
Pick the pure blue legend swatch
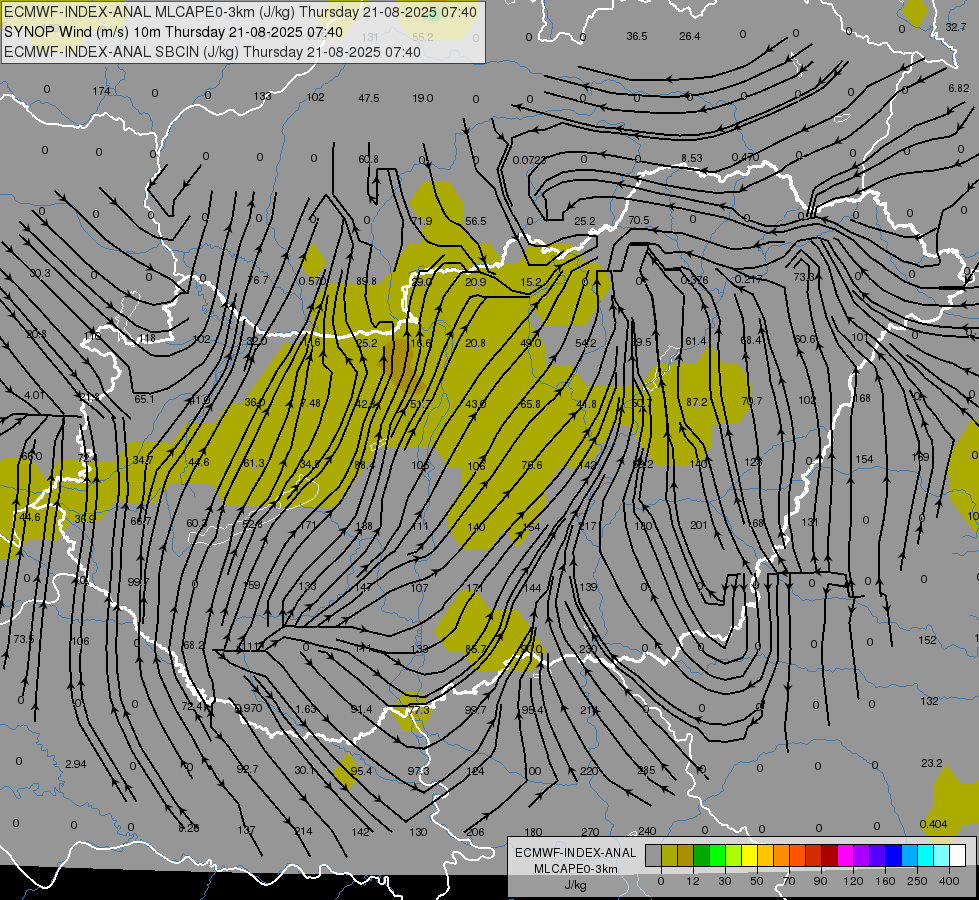pyautogui.click(x=893, y=856)
